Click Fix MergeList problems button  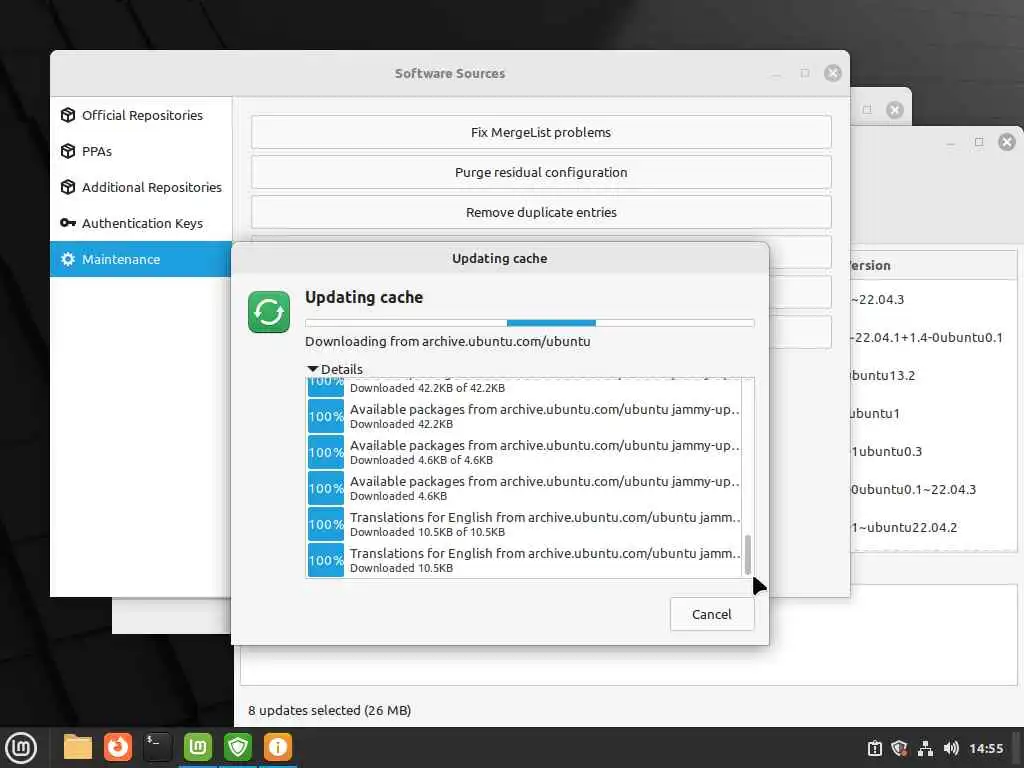pyautogui.click(x=541, y=132)
